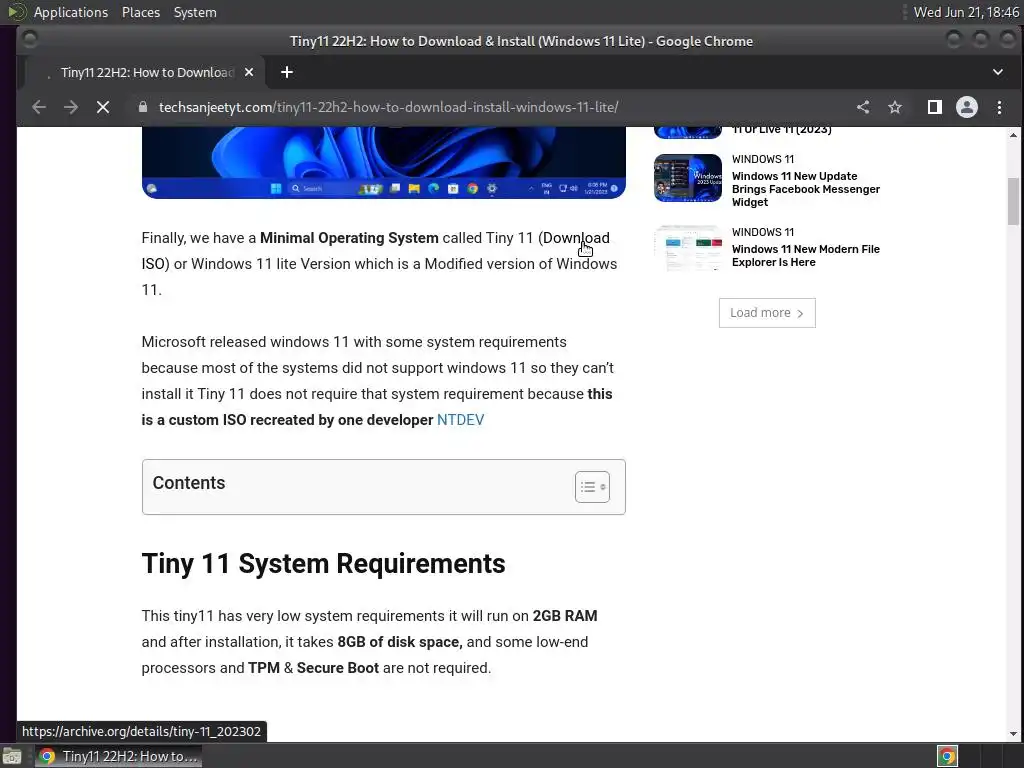Click the 'Secure Boot' bold text
The height and width of the screenshot is (768, 1024).
(338, 668)
